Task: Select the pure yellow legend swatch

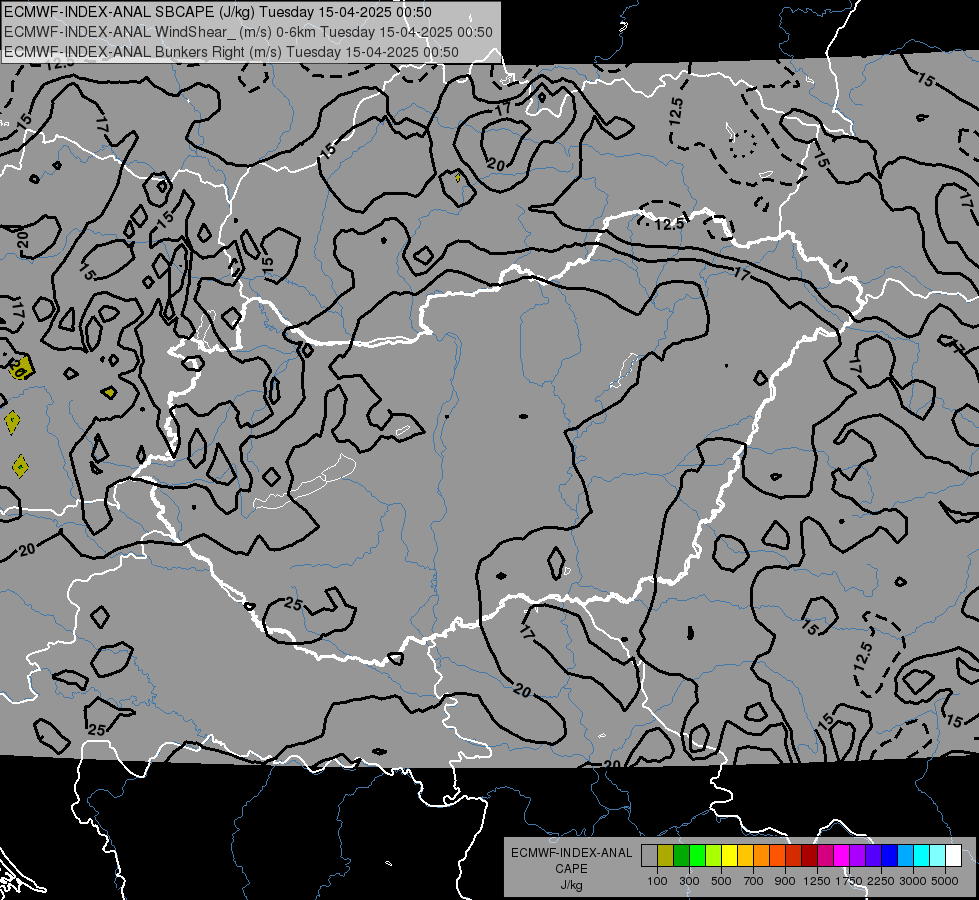Action: (x=729, y=855)
